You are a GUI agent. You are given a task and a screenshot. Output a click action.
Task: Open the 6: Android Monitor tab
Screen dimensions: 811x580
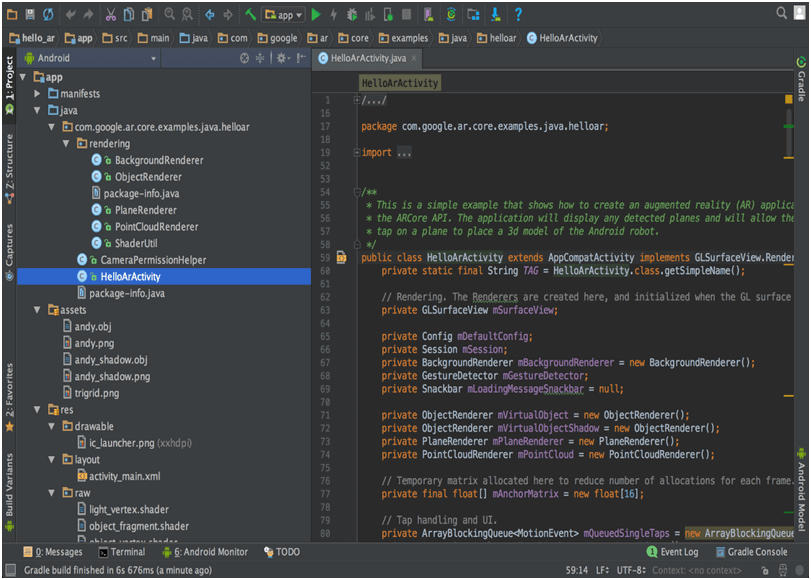click(x=205, y=552)
